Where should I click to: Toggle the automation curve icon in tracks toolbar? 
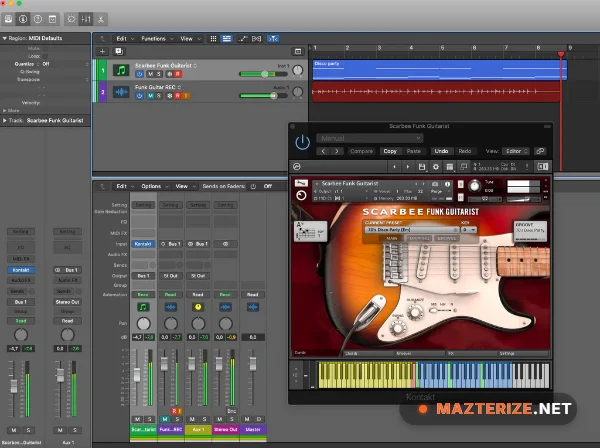click(243, 39)
